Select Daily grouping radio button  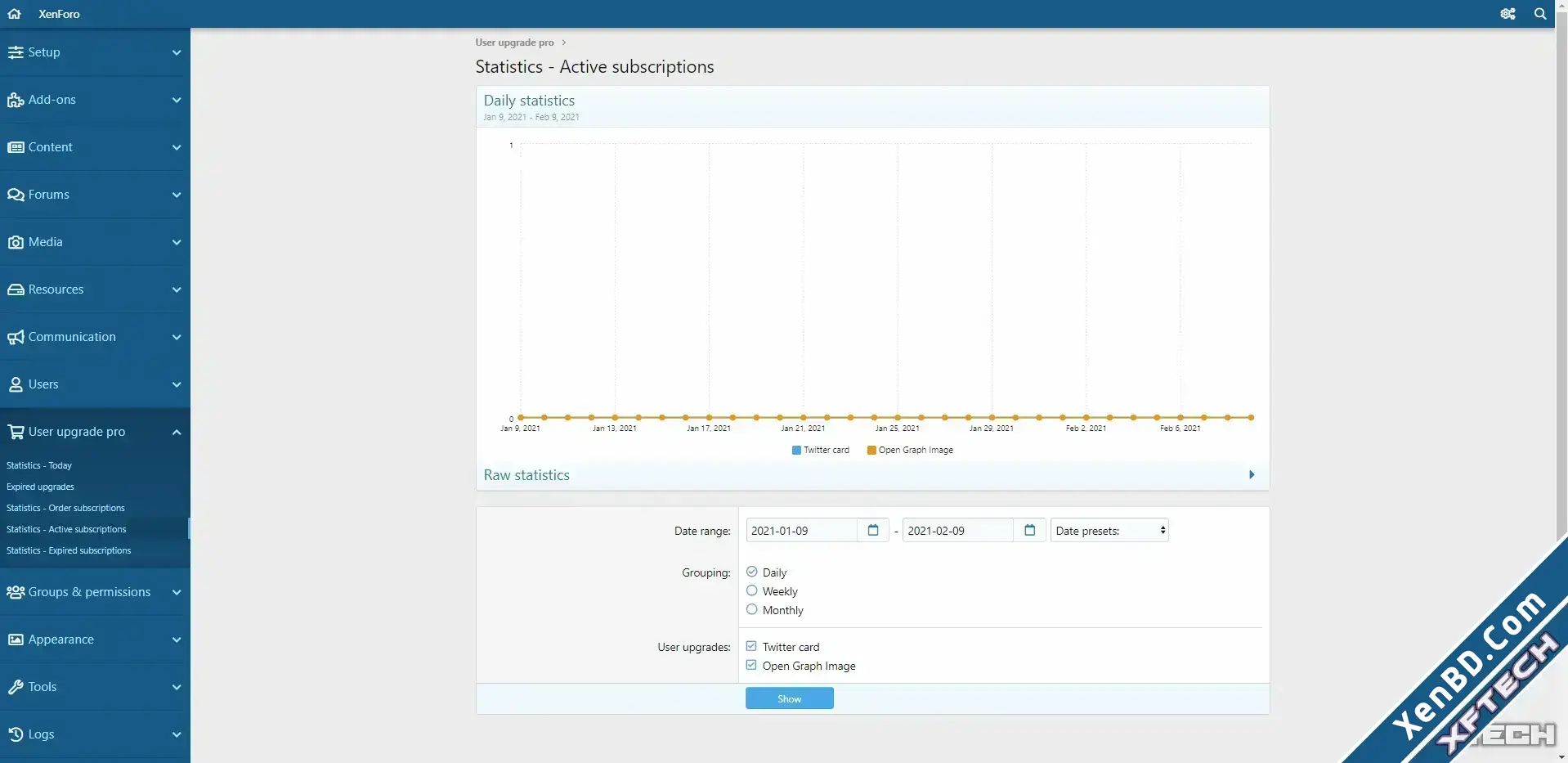(x=751, y=572)
